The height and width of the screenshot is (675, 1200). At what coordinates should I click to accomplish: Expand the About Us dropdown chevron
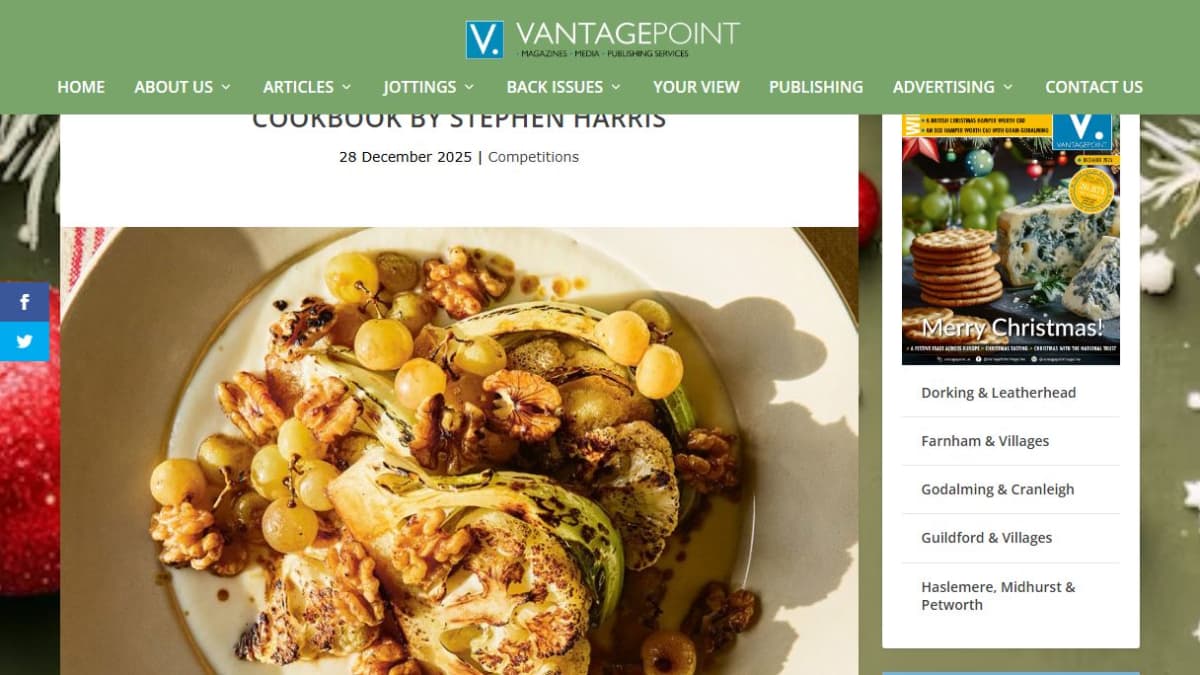[x=226, y=87]
